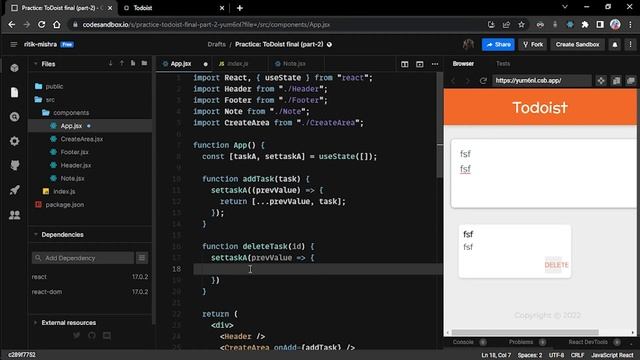The width and height of the screenshot is (640, 360).
Task: Click the Chrome reload button
Action: (42, 24)
